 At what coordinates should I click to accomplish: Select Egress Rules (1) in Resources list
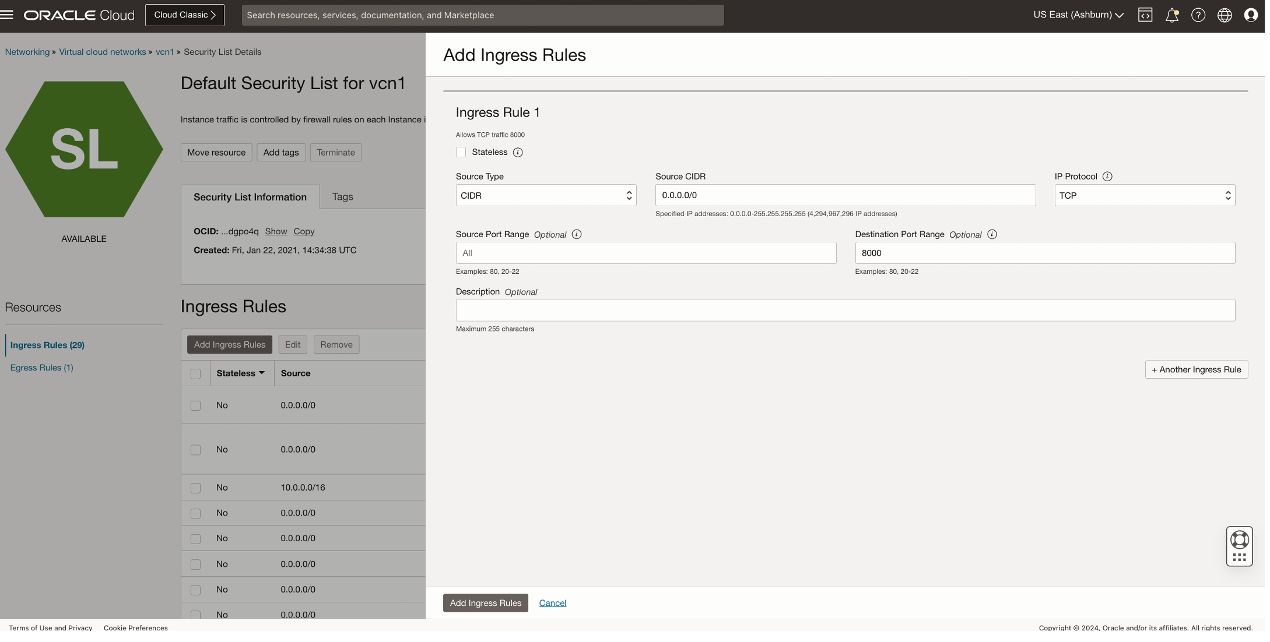pyautogui.click(x=42, y=368)
